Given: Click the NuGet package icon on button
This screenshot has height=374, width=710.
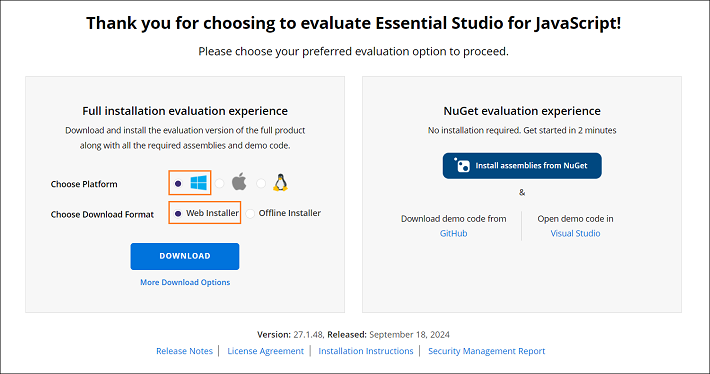Looking at the screenshot, I should (462, 166).
